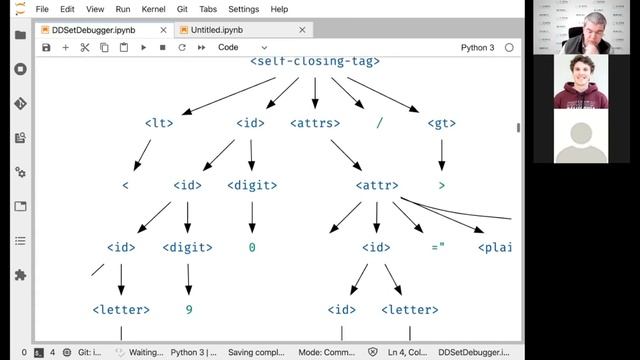Click the kernel status circle indicator

[509, 47]
